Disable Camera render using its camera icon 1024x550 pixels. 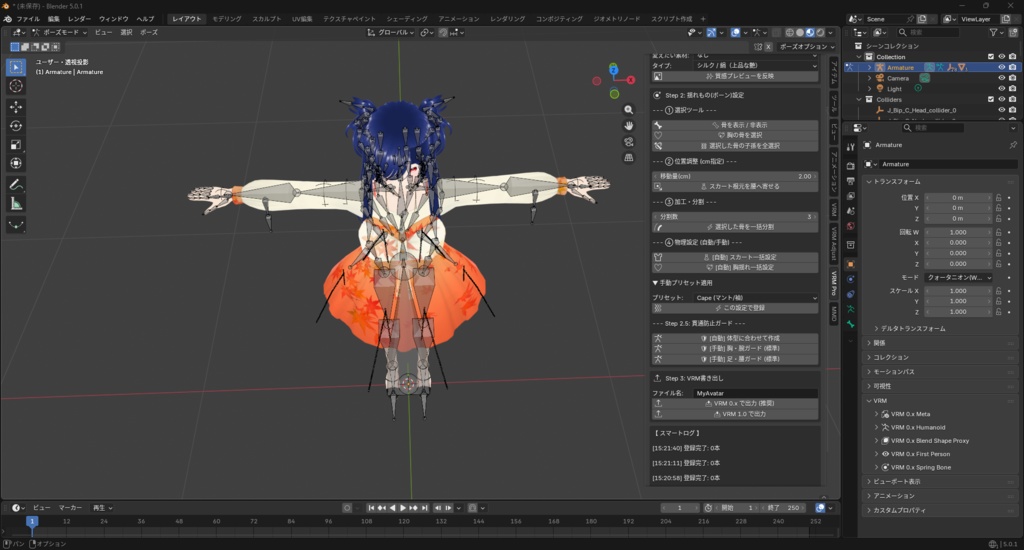point(1012,78)
